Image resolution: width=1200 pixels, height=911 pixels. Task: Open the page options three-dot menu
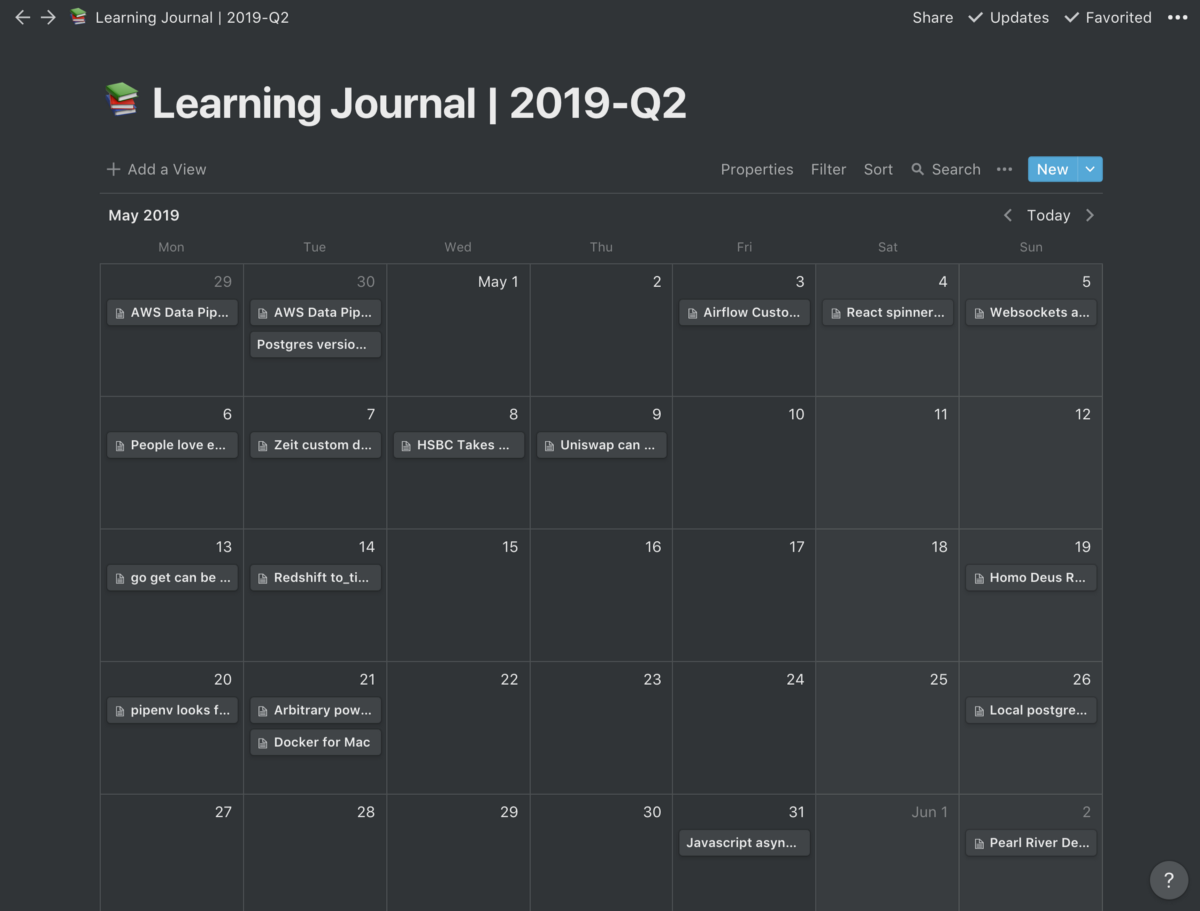point(1177,18)
